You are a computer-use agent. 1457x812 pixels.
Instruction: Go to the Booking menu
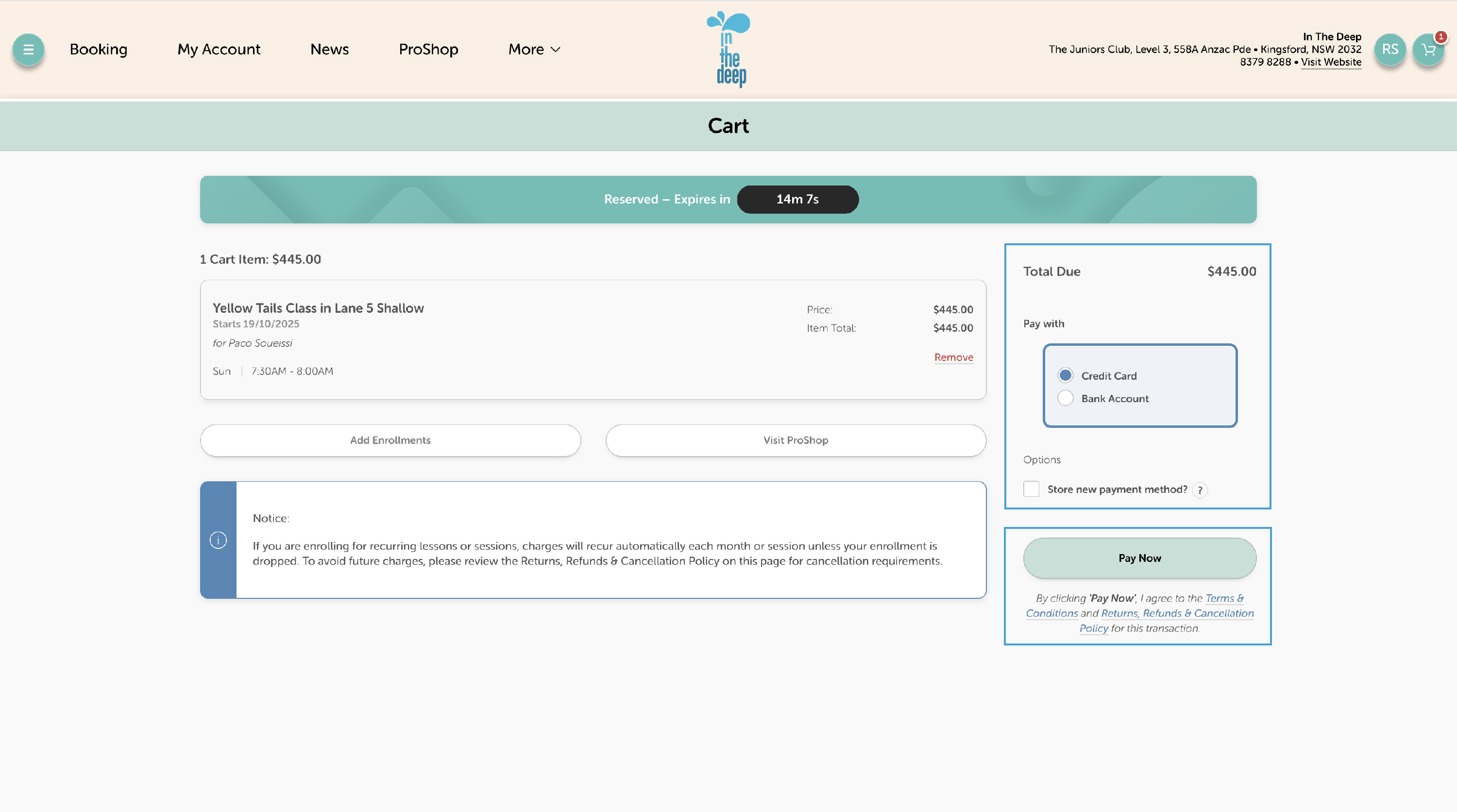tap(99, 49)
